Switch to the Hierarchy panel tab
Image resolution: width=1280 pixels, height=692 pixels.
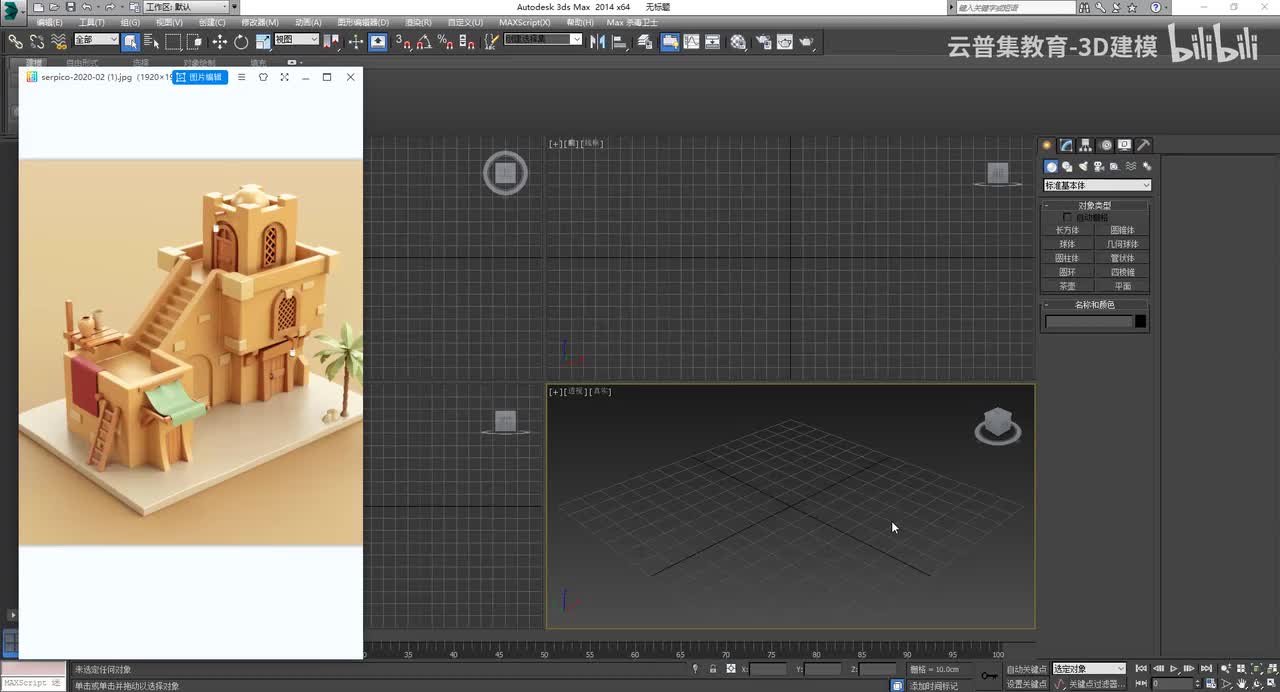(1086, 145)
